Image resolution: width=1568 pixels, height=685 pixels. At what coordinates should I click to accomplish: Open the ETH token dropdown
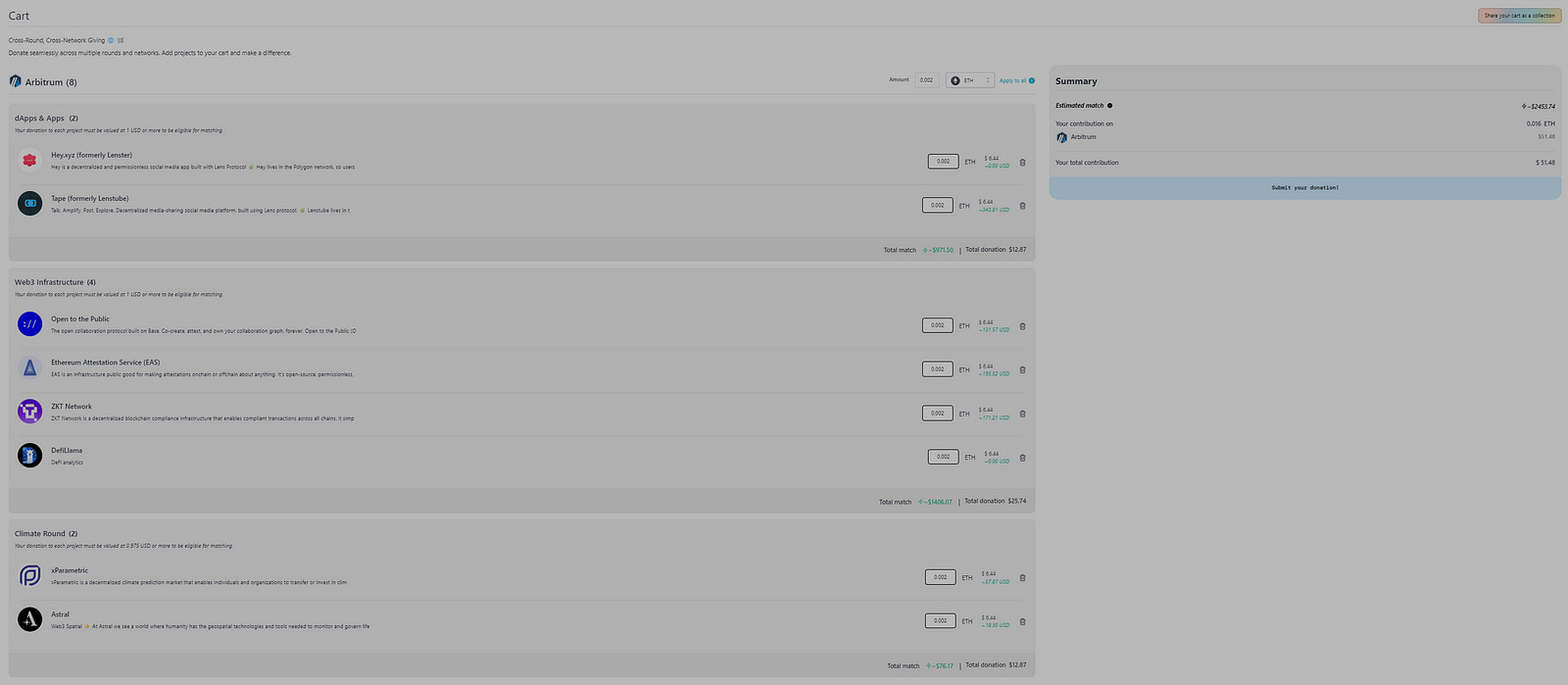970,80
